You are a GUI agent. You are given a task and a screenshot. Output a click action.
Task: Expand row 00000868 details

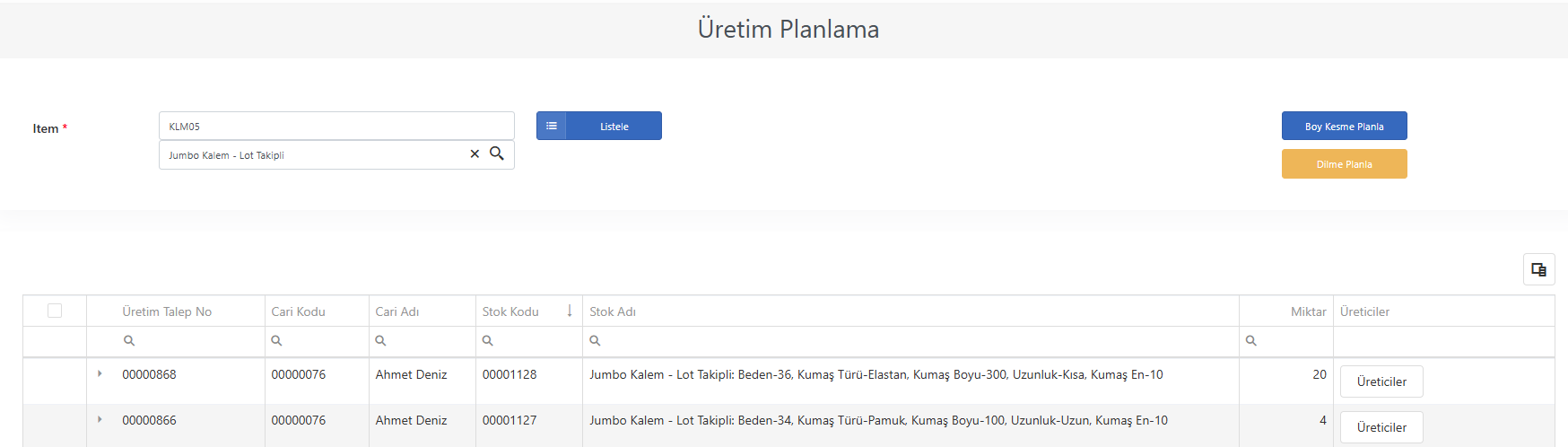pyautogui.click(x=100, y=373)
